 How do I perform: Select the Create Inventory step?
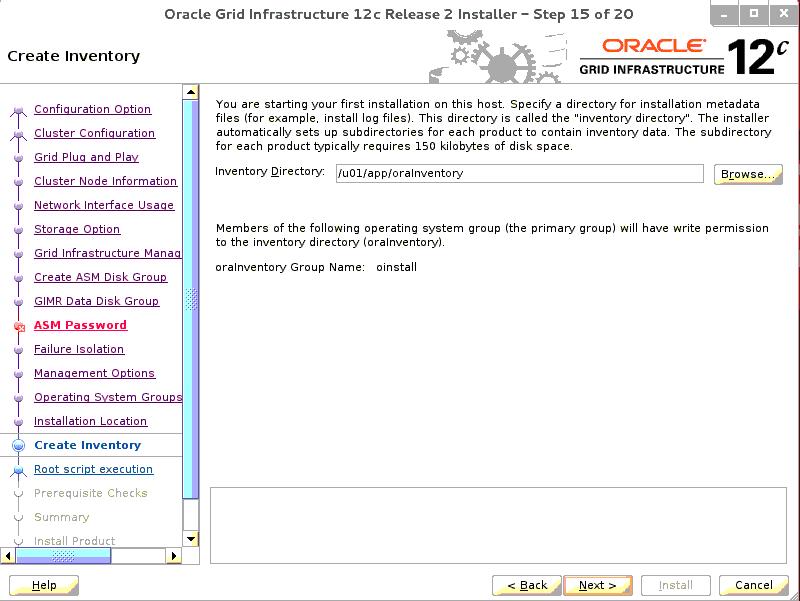(x=87, y=445)
